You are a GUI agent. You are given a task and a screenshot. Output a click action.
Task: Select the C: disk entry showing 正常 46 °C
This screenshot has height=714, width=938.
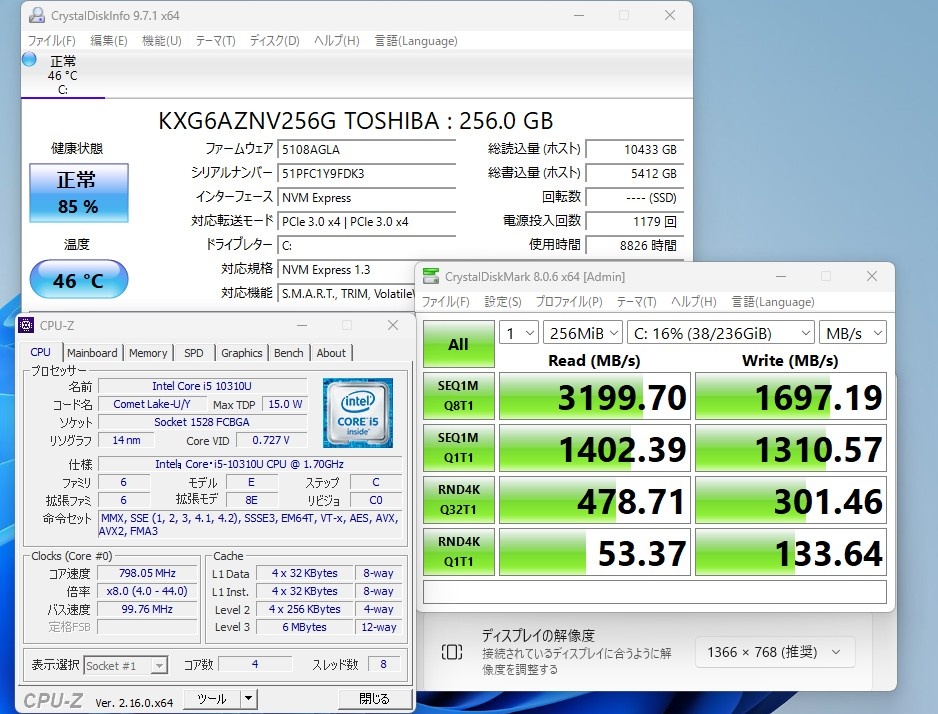(63, 75)
